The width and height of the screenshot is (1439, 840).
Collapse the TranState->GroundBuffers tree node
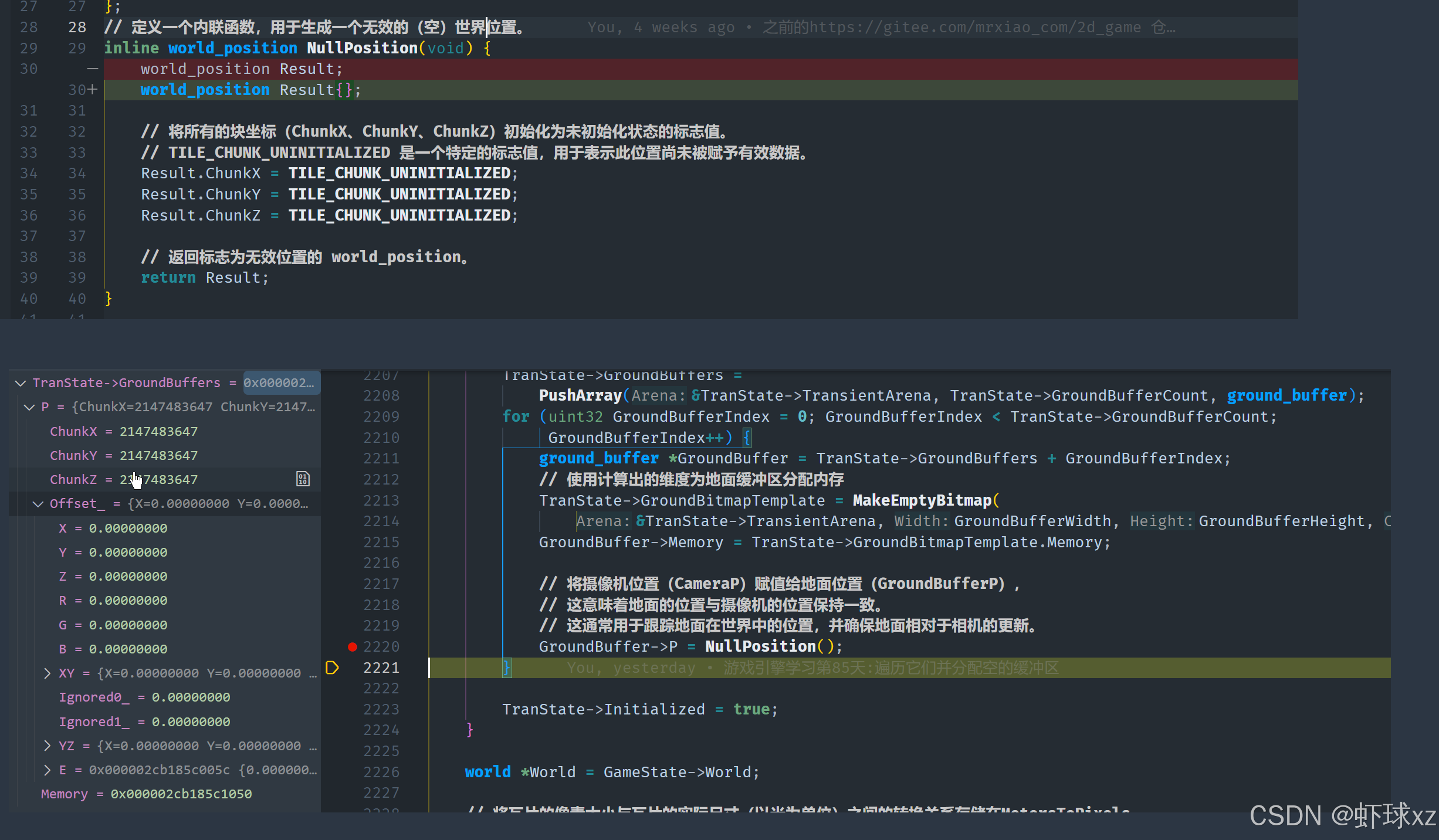point(21,383)
